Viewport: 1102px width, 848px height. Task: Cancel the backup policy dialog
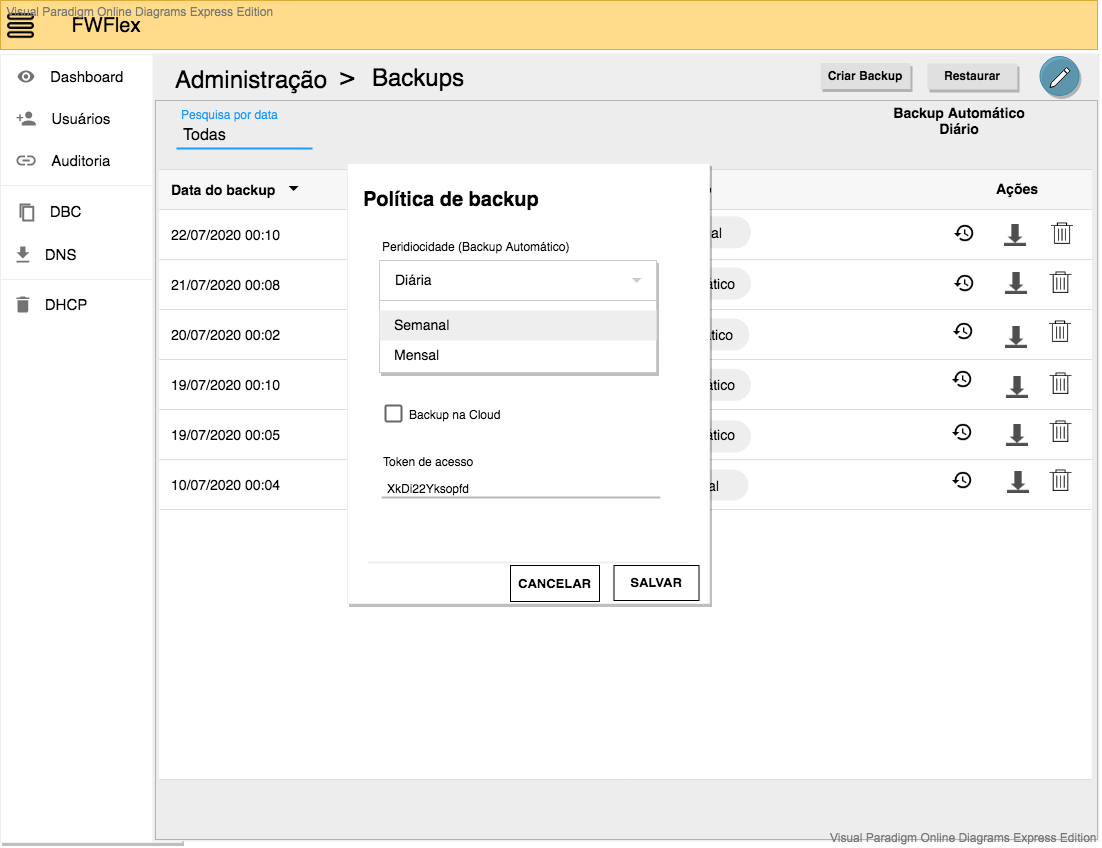555,583
